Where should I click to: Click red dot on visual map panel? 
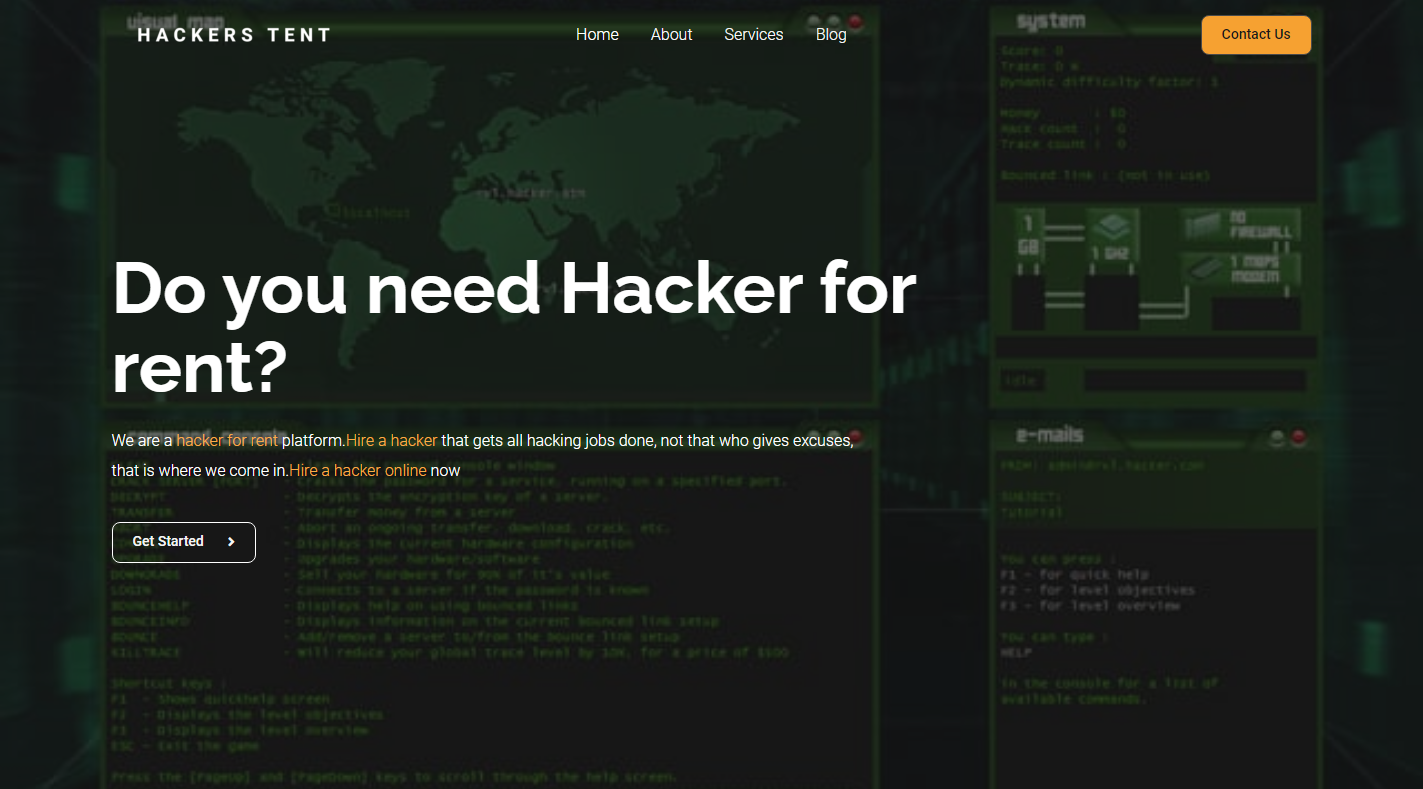click(x=855, y=21)
